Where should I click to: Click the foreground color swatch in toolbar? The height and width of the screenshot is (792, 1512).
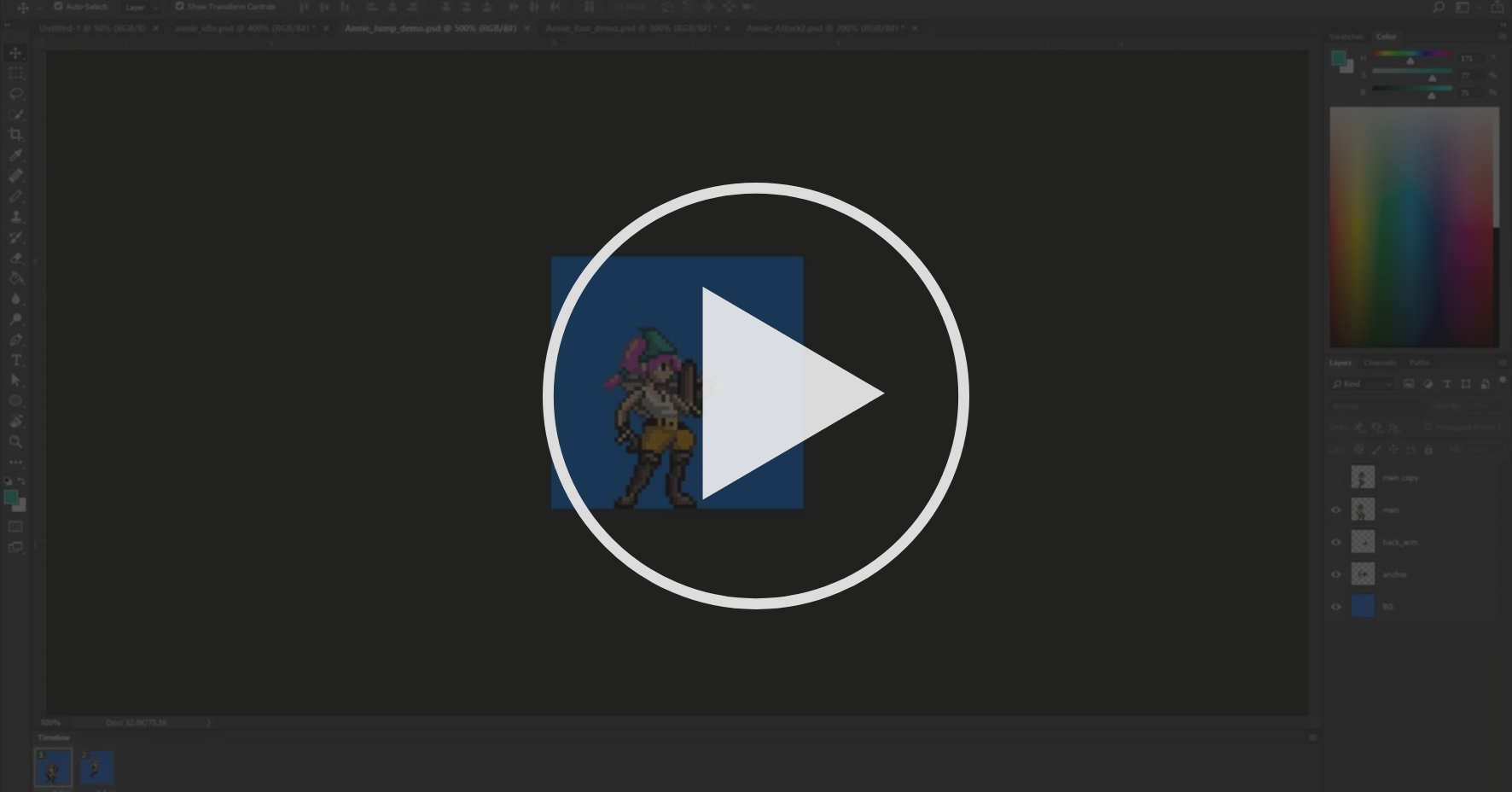tap(10, 497)
